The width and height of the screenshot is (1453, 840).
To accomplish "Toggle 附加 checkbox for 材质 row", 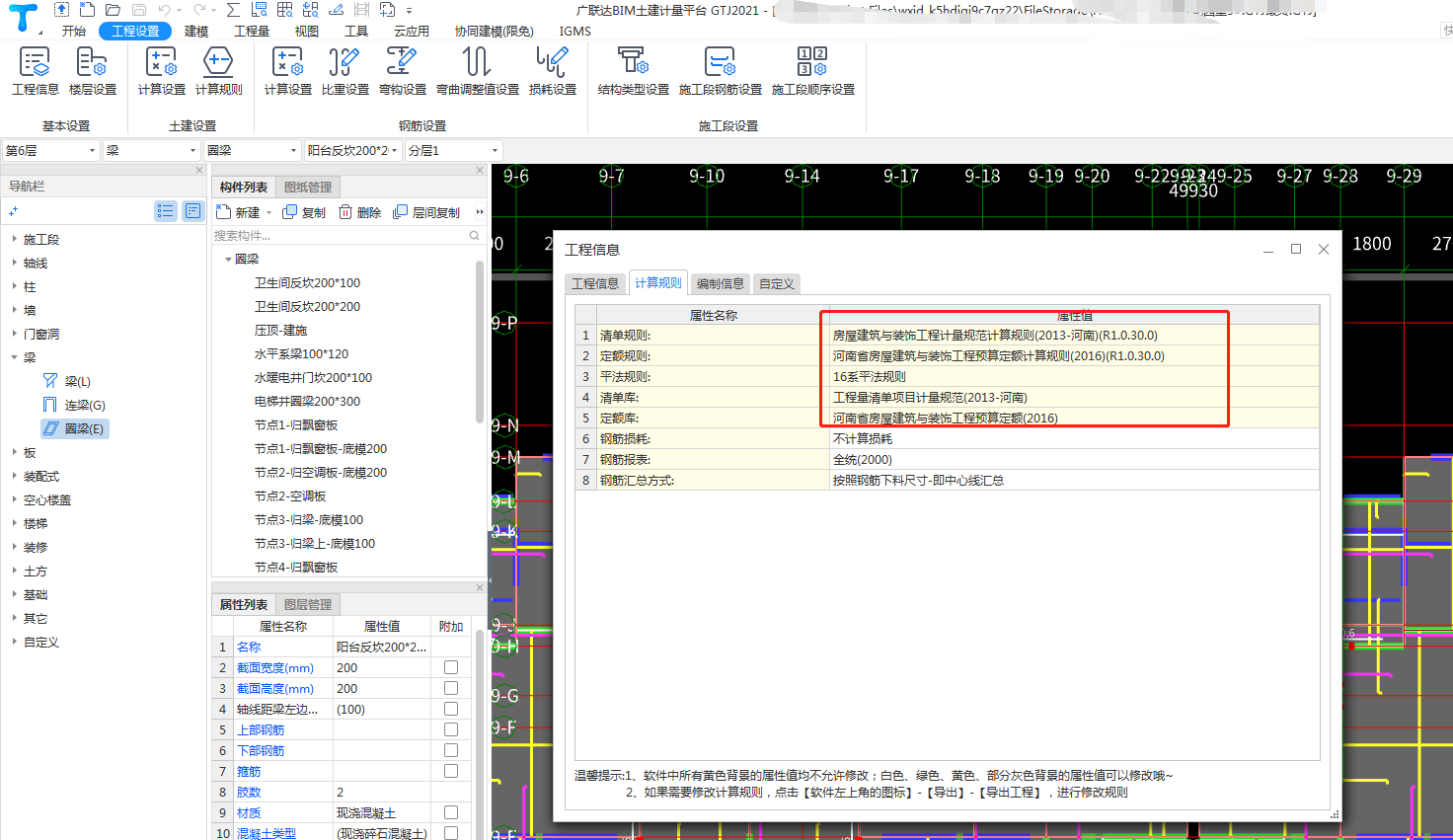I will (x=451, y=812).
